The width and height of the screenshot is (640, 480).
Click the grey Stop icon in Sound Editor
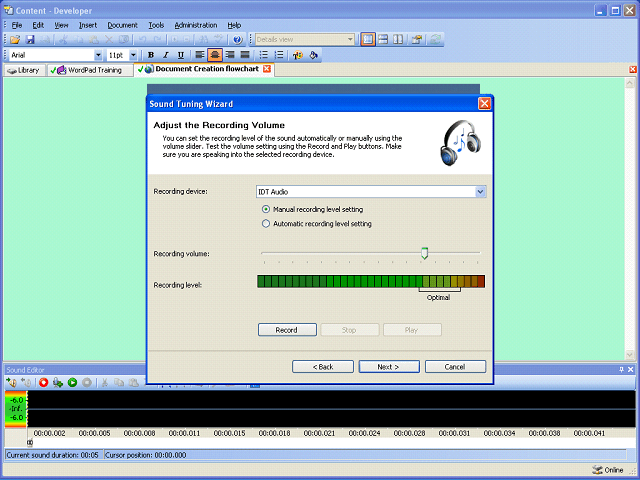point(87,382)
